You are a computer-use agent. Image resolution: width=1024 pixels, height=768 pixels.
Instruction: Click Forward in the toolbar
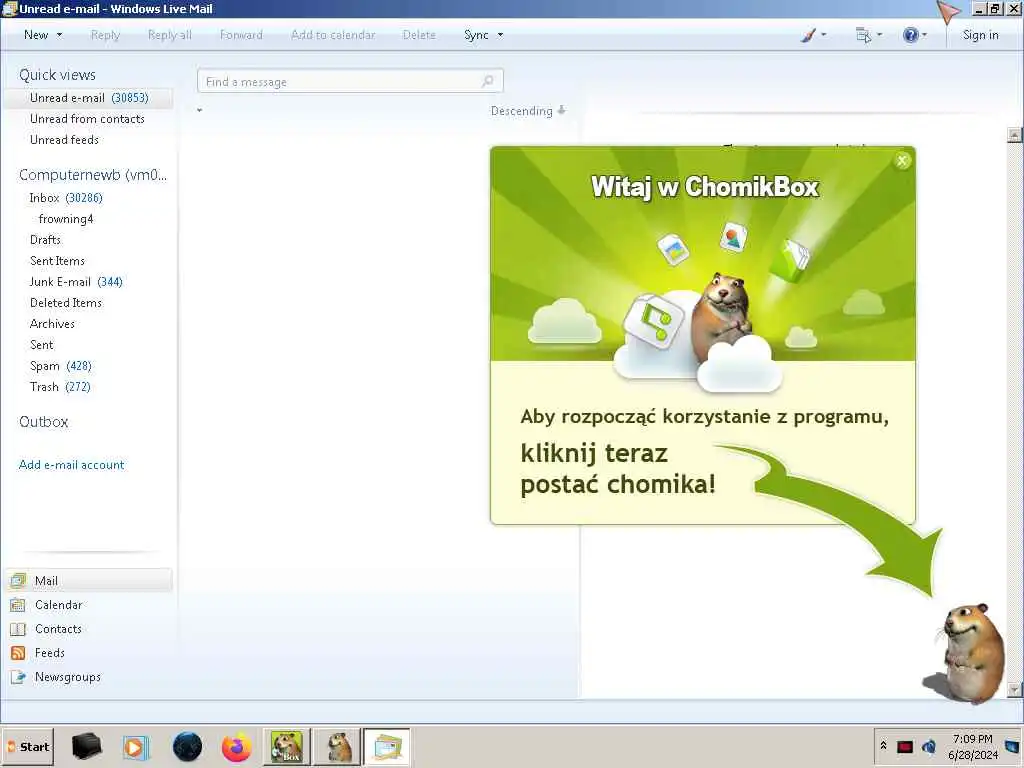[241, 35]
